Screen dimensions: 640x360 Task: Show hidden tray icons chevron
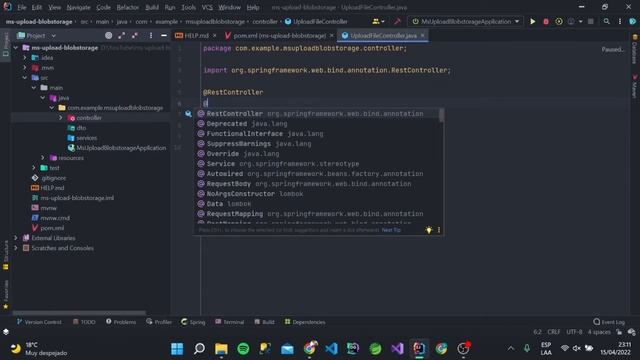coord(511,348)
